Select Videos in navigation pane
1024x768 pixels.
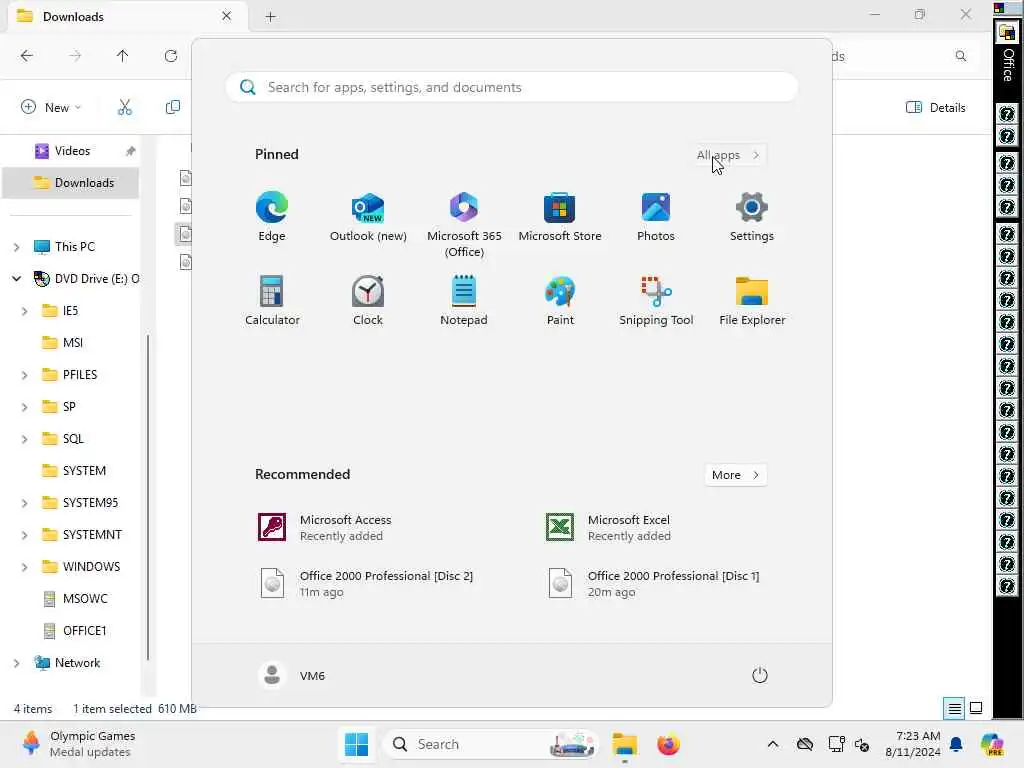pyautogui.click(x=71, y=151)
